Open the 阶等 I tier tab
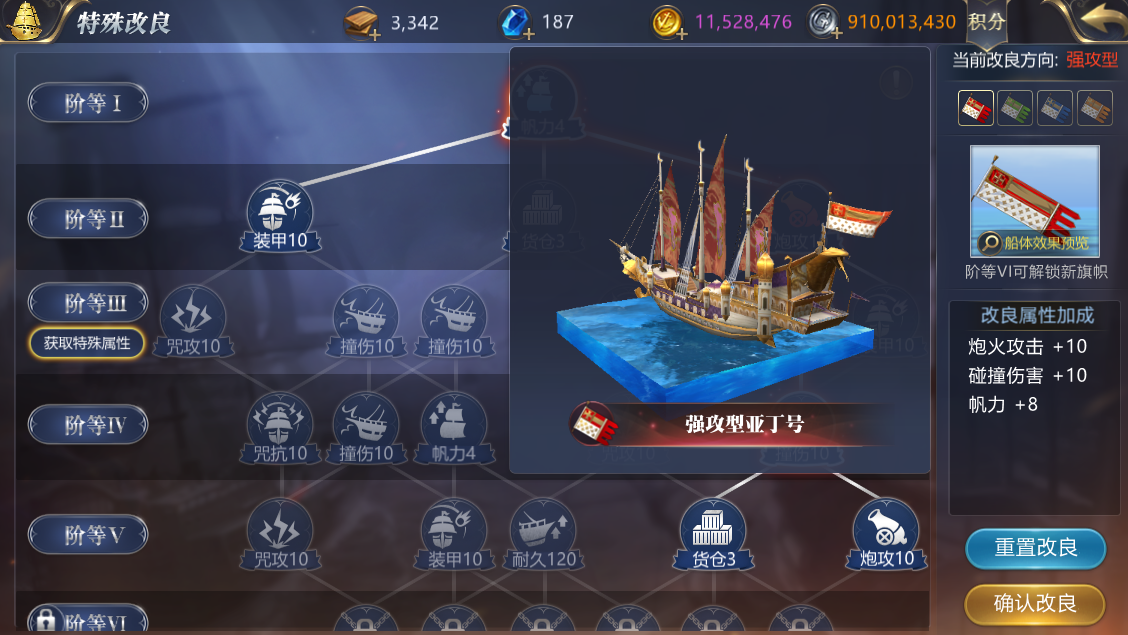Screen dimensions: 1128x635 pos(88,103)
